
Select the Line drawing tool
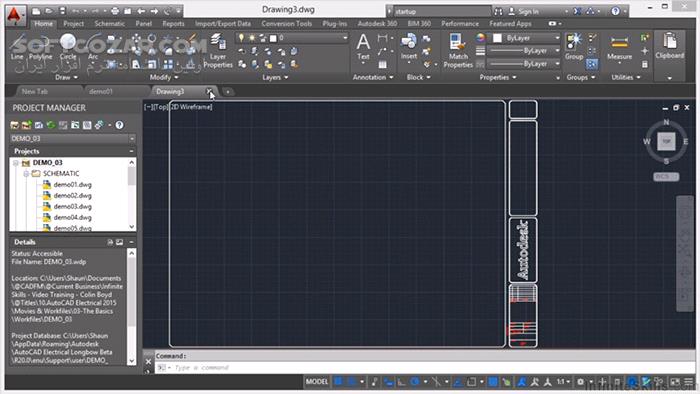click(x=17, y=47)
